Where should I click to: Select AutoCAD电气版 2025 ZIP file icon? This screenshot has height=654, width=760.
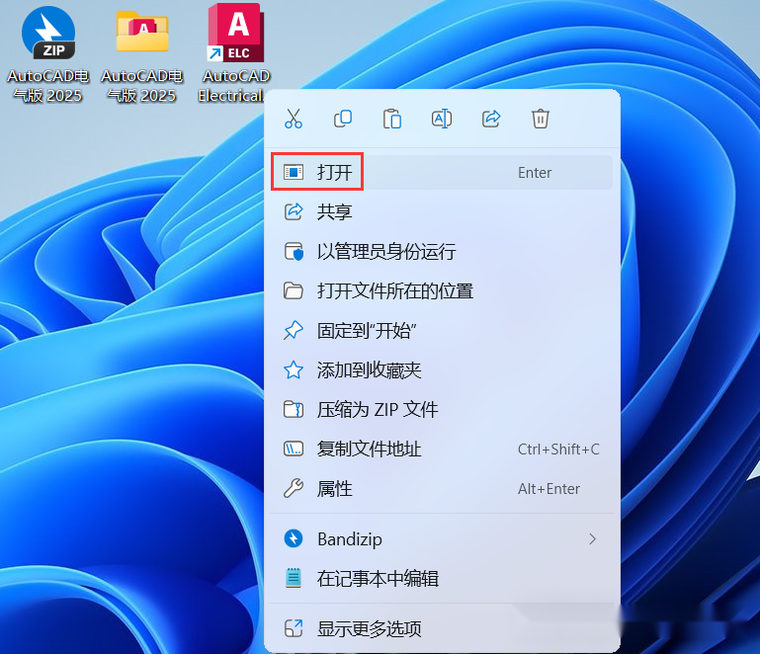tap(48, 53)
